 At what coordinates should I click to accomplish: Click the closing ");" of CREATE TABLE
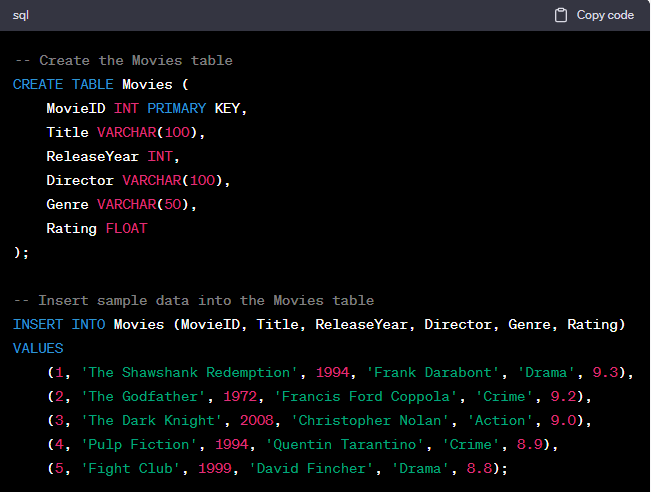click(x=21, y=252)
